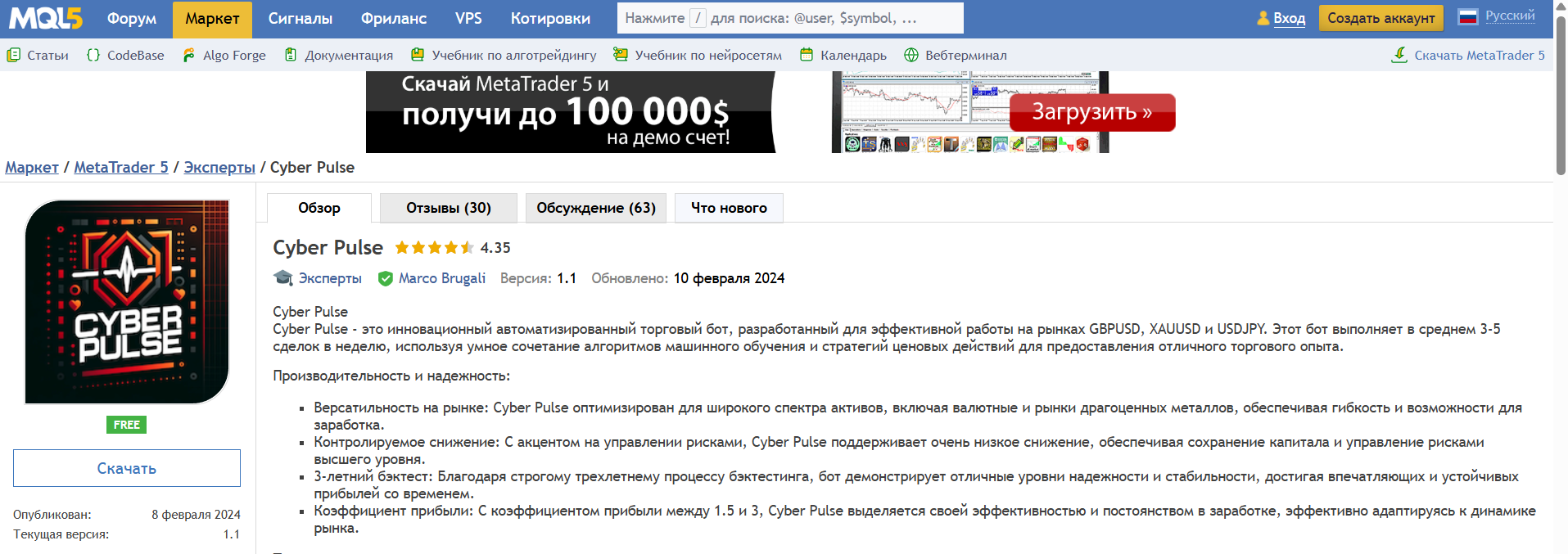The width and height of the screenshot is (1568, 554).
Task: Switch to the Что нового tab
Action: (x=729, y=208)
